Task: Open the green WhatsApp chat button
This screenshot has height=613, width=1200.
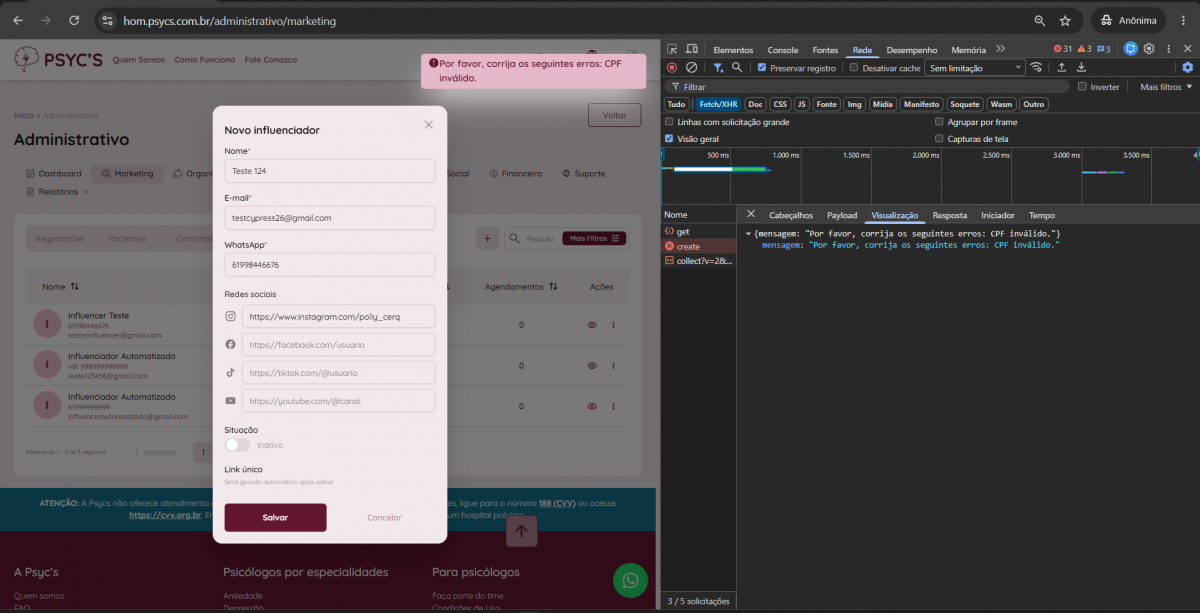Action: 630,580
